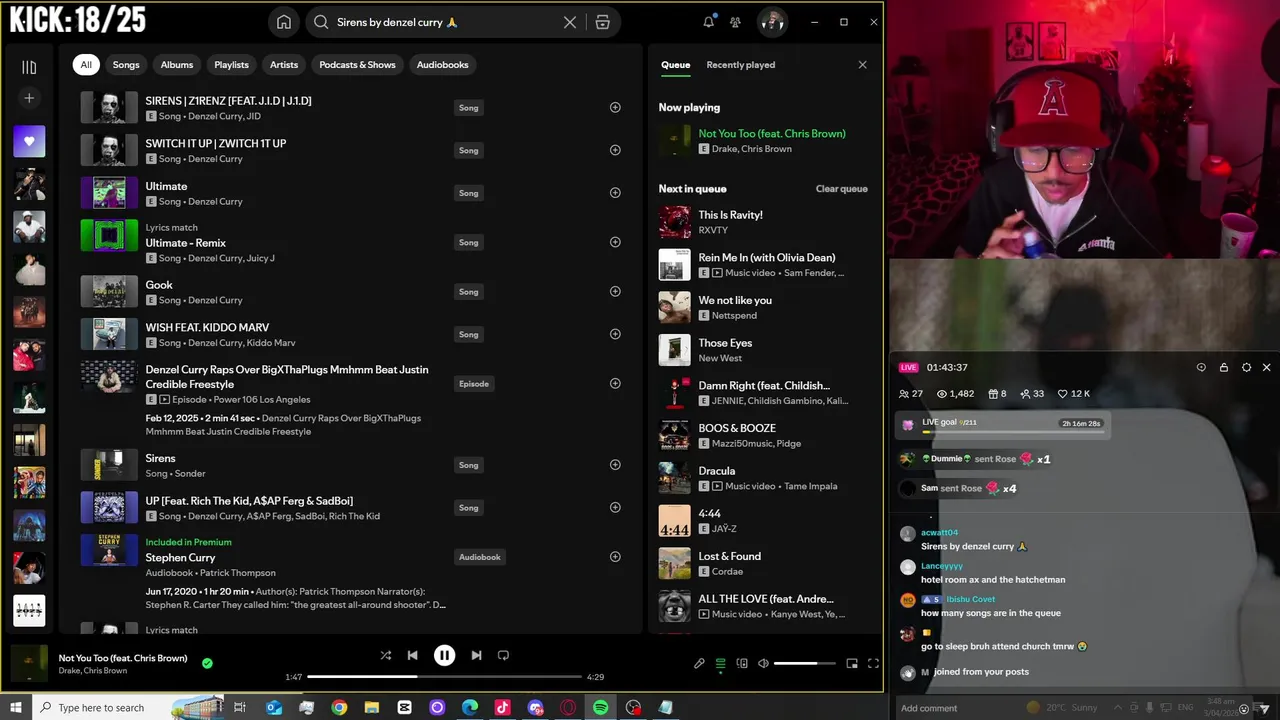This screenshot has width=1280, height=720.
Task: Close the Queue panel
Action: 862,65
